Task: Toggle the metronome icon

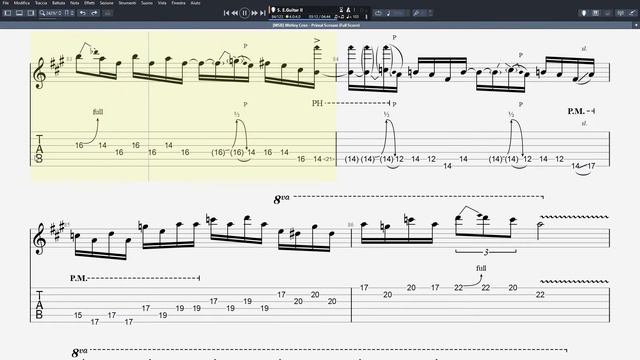Action: point(349,9)
